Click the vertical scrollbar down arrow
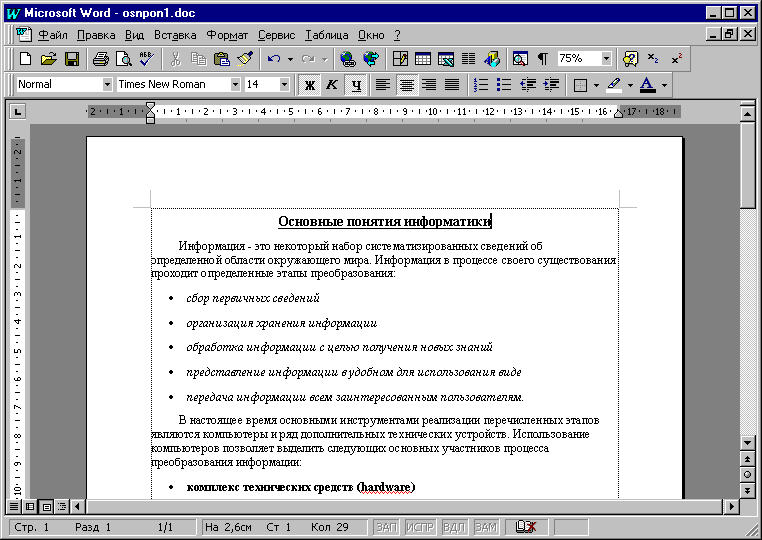Image resolution: width=762 pixels, height=540 pixels. [747, 443]
